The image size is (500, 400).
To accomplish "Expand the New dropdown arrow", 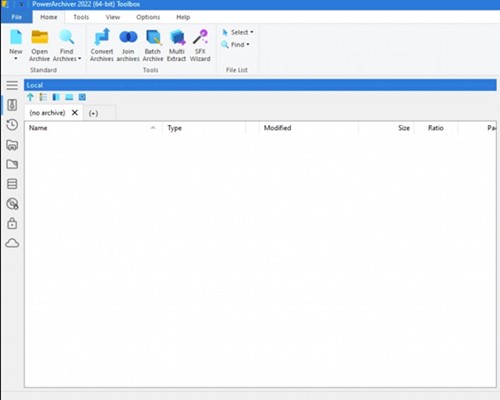I will [16, 59].
